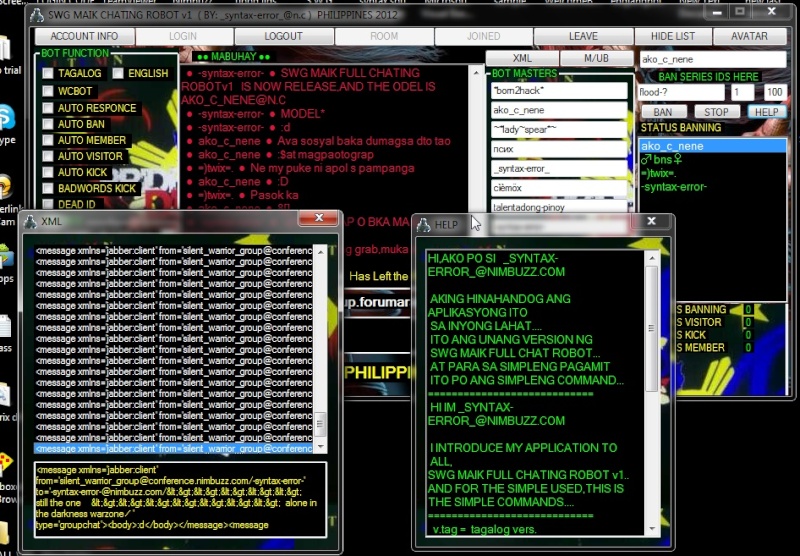The image size is (800, 556).
Task: Click bot master field '_syntax-error_'
Action: 559,168
